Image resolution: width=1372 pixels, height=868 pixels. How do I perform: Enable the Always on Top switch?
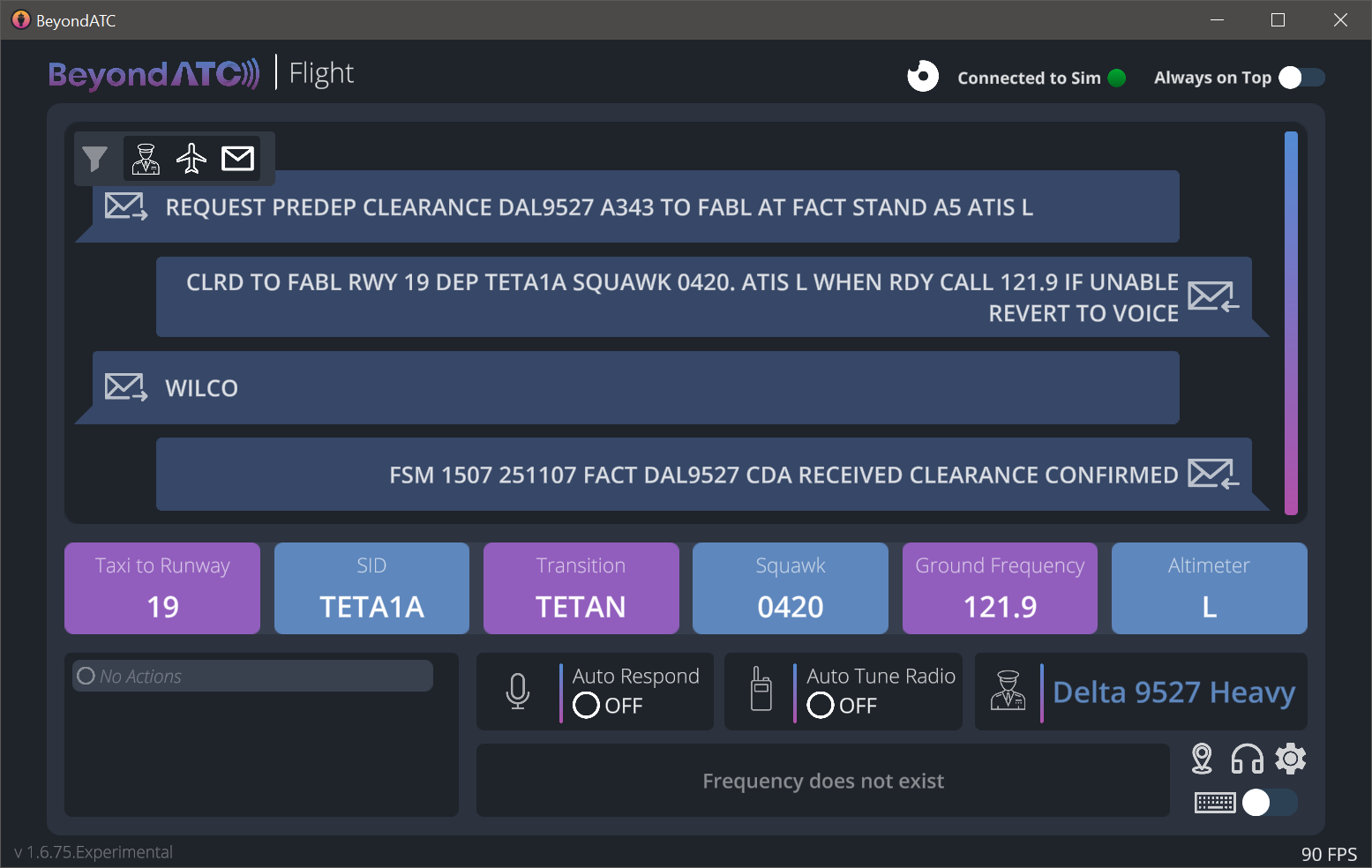tap(1301, 78)
